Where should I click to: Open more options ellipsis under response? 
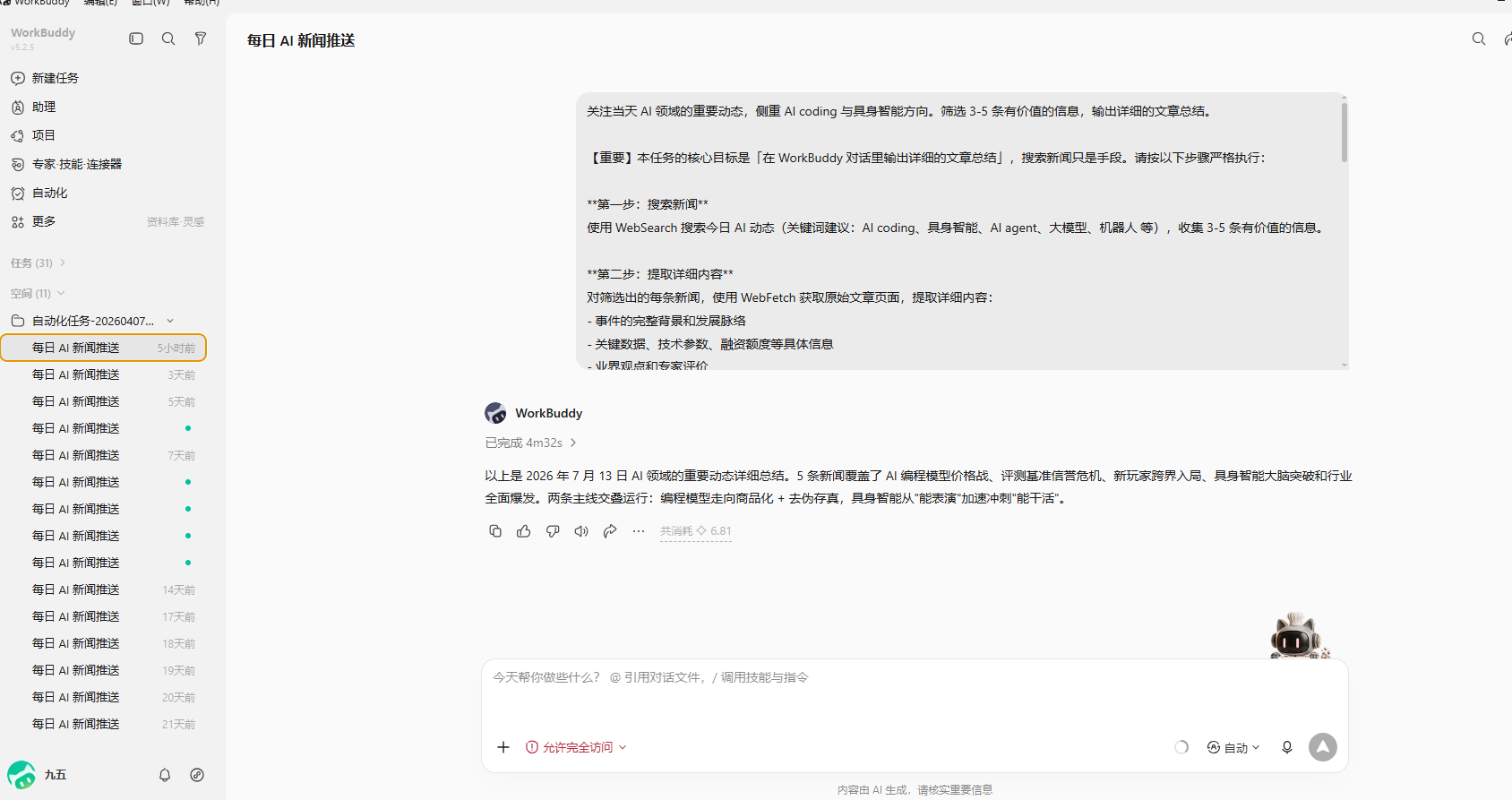tap(639, 531)
